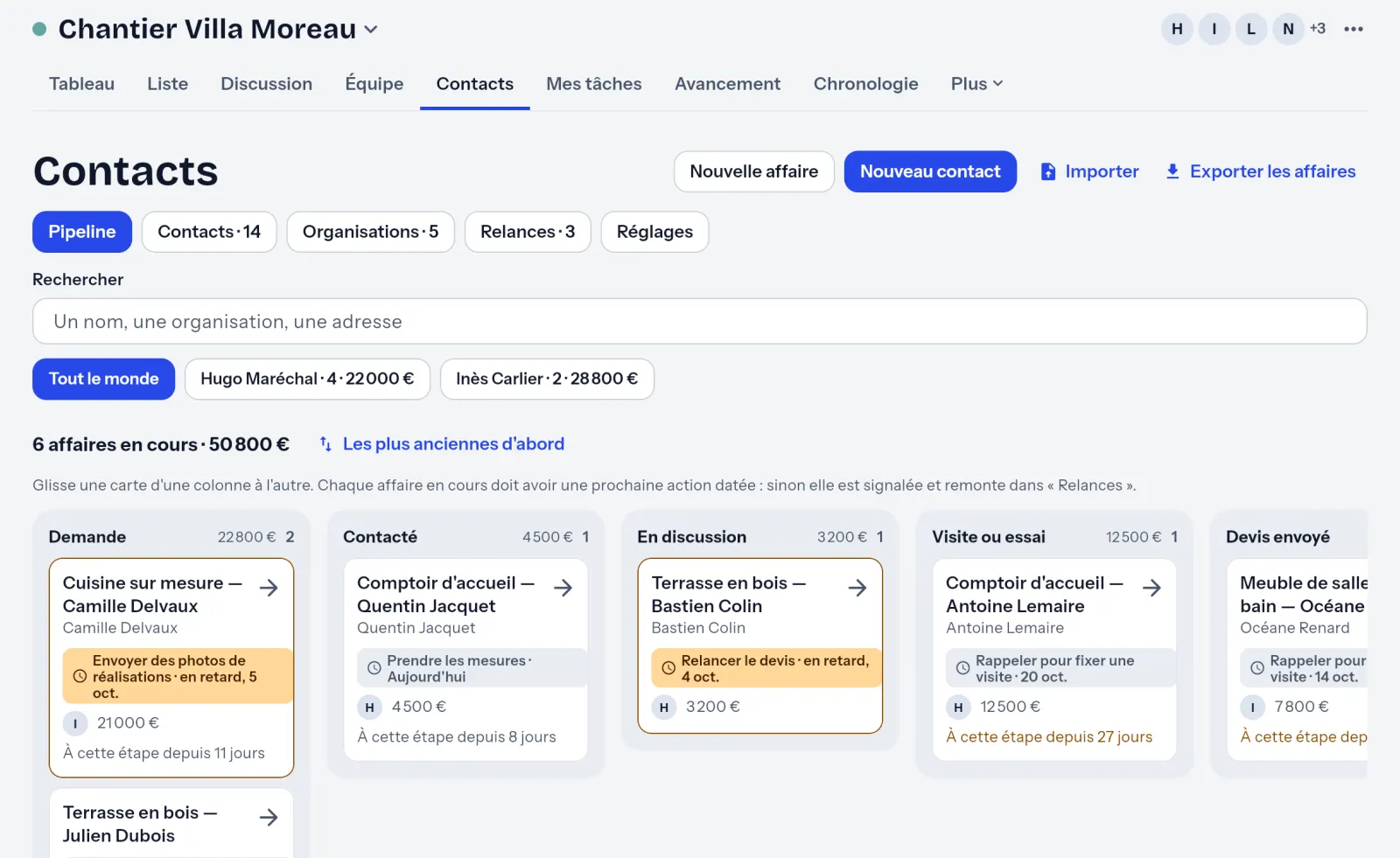The image size is (1400, 858).
Task: Expand the Plus tab menu
Action: point(976,84)
